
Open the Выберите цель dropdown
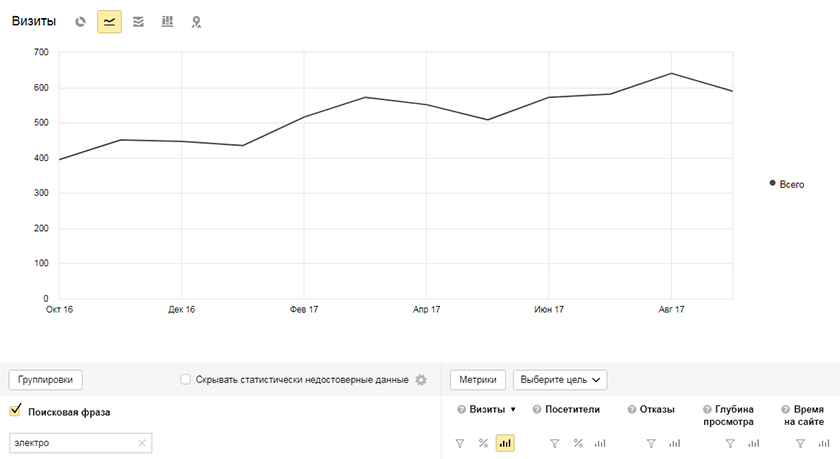(x=559, y=380)
